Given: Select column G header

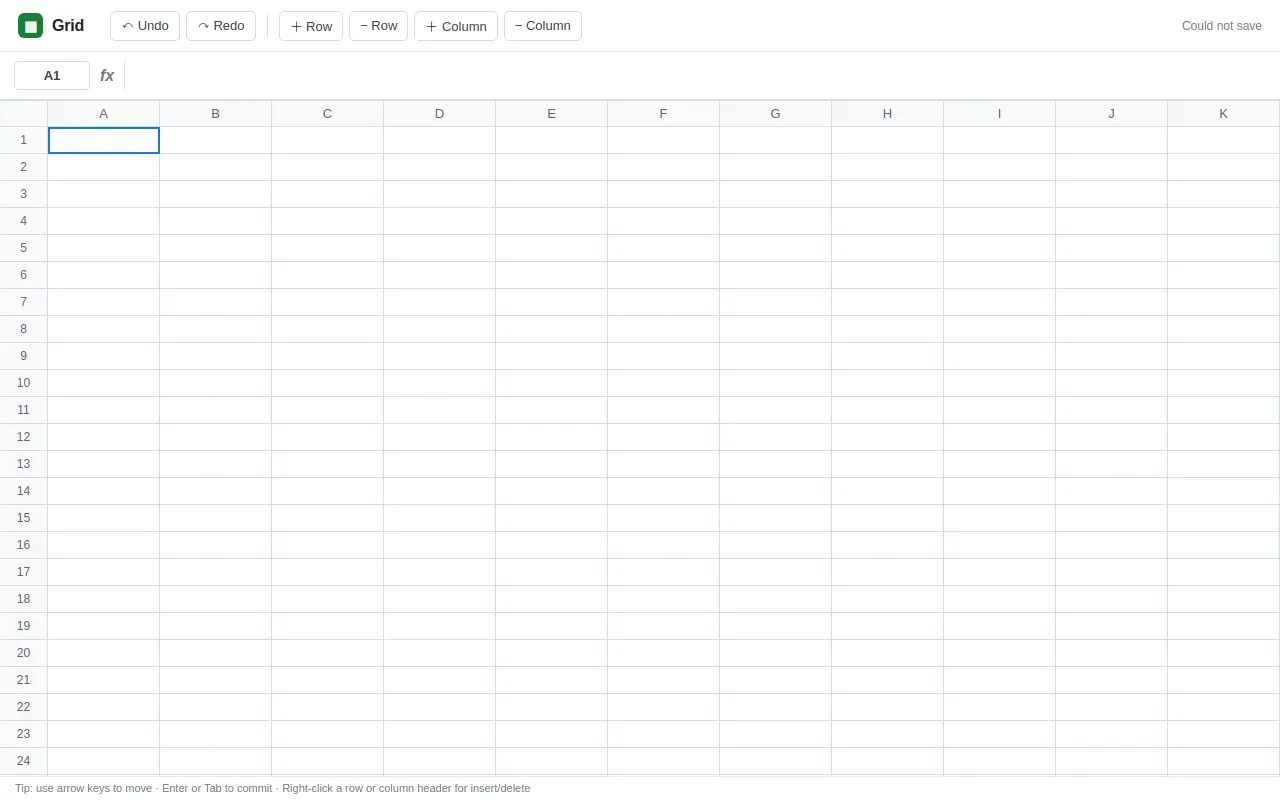Looking at the screenshot, I should pos(776,114).
